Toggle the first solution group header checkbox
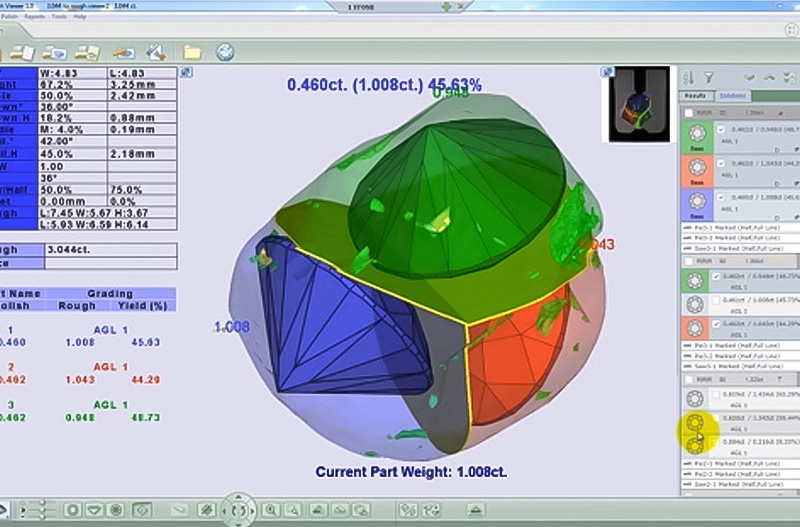This screenshot has width=800, height=527. (x=689, y=113)
